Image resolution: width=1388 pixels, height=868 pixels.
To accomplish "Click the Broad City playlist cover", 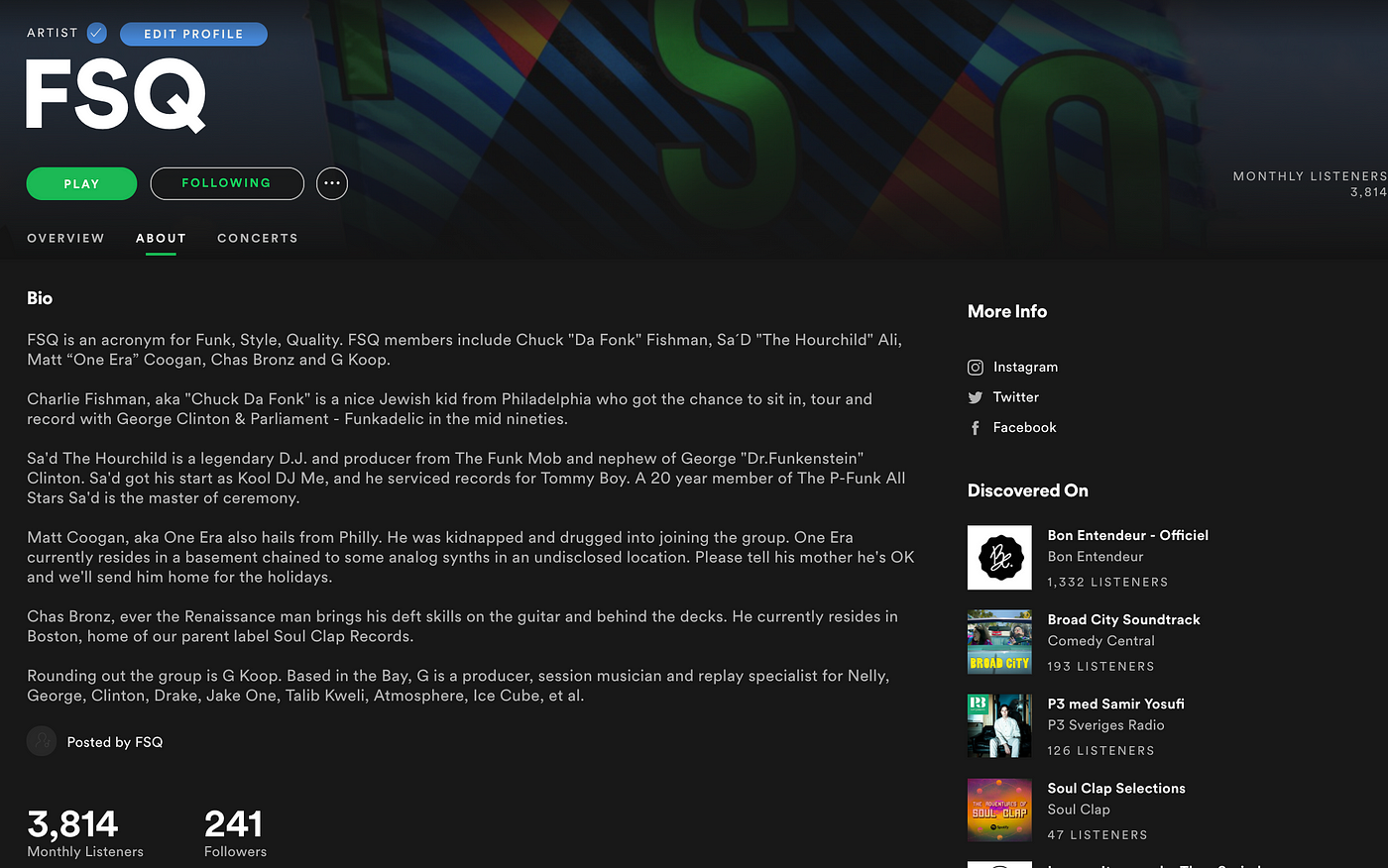I will point(999,642).
